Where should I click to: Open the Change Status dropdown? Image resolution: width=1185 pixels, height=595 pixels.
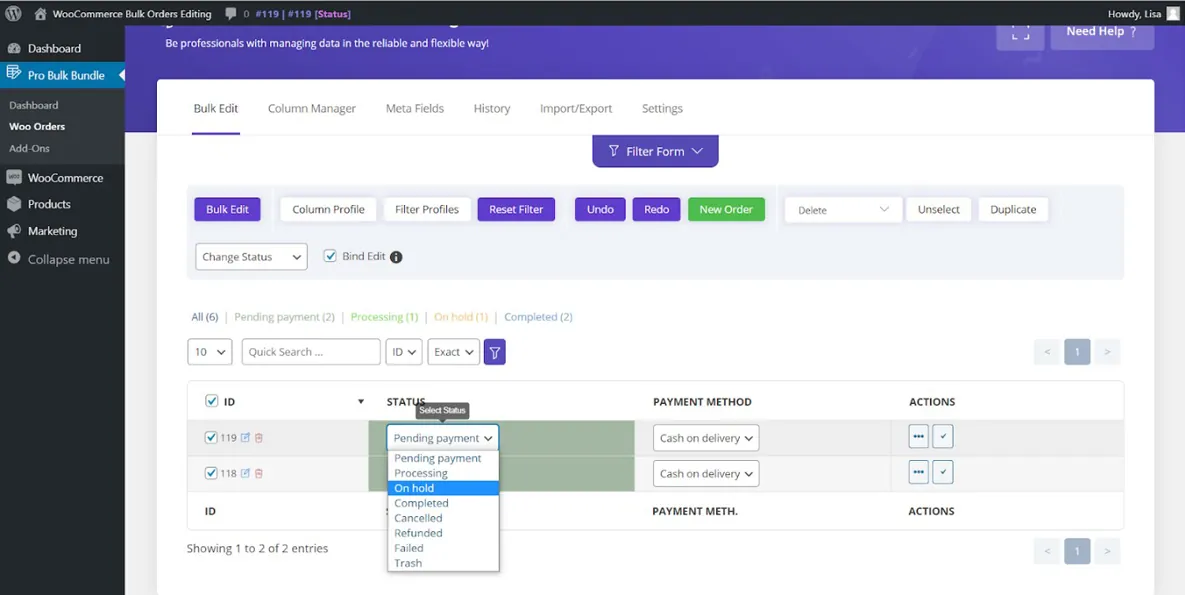250,256
